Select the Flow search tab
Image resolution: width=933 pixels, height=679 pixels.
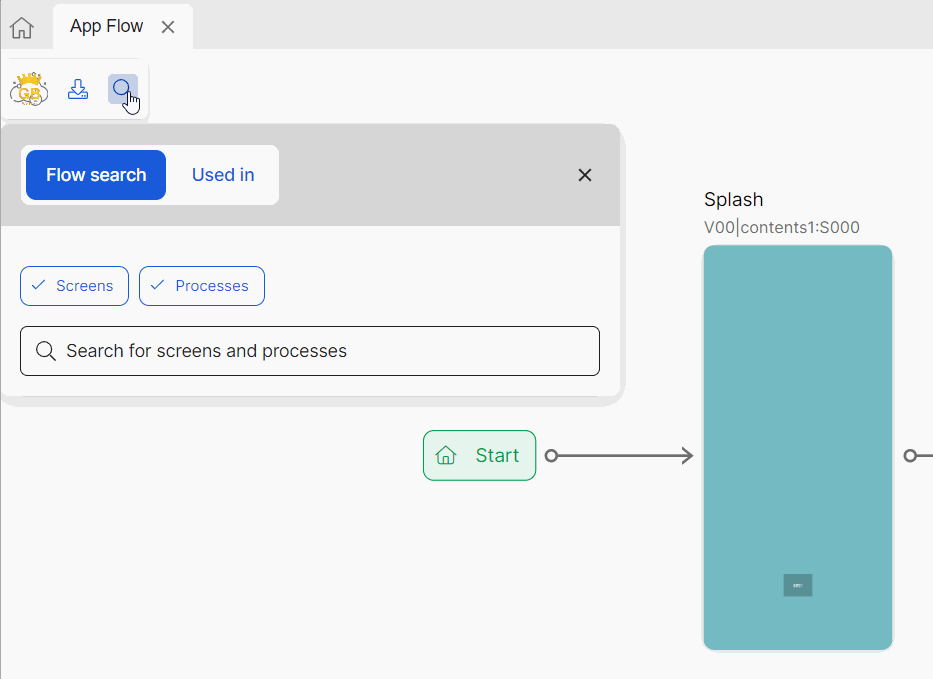coord(96,175)
